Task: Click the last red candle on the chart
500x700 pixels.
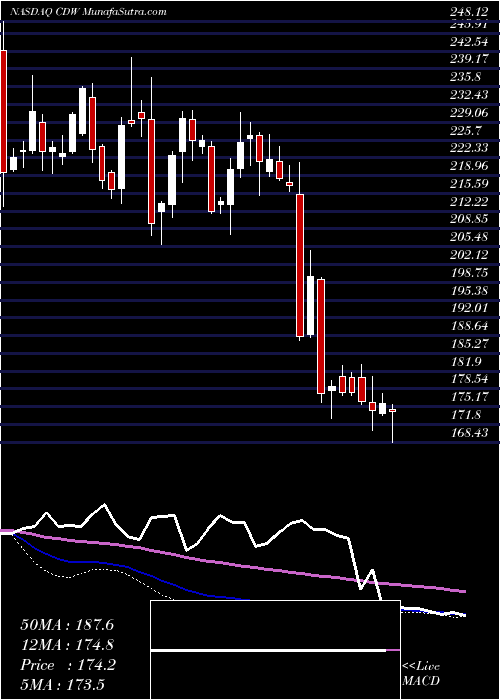Action: [x=393, y=410]
